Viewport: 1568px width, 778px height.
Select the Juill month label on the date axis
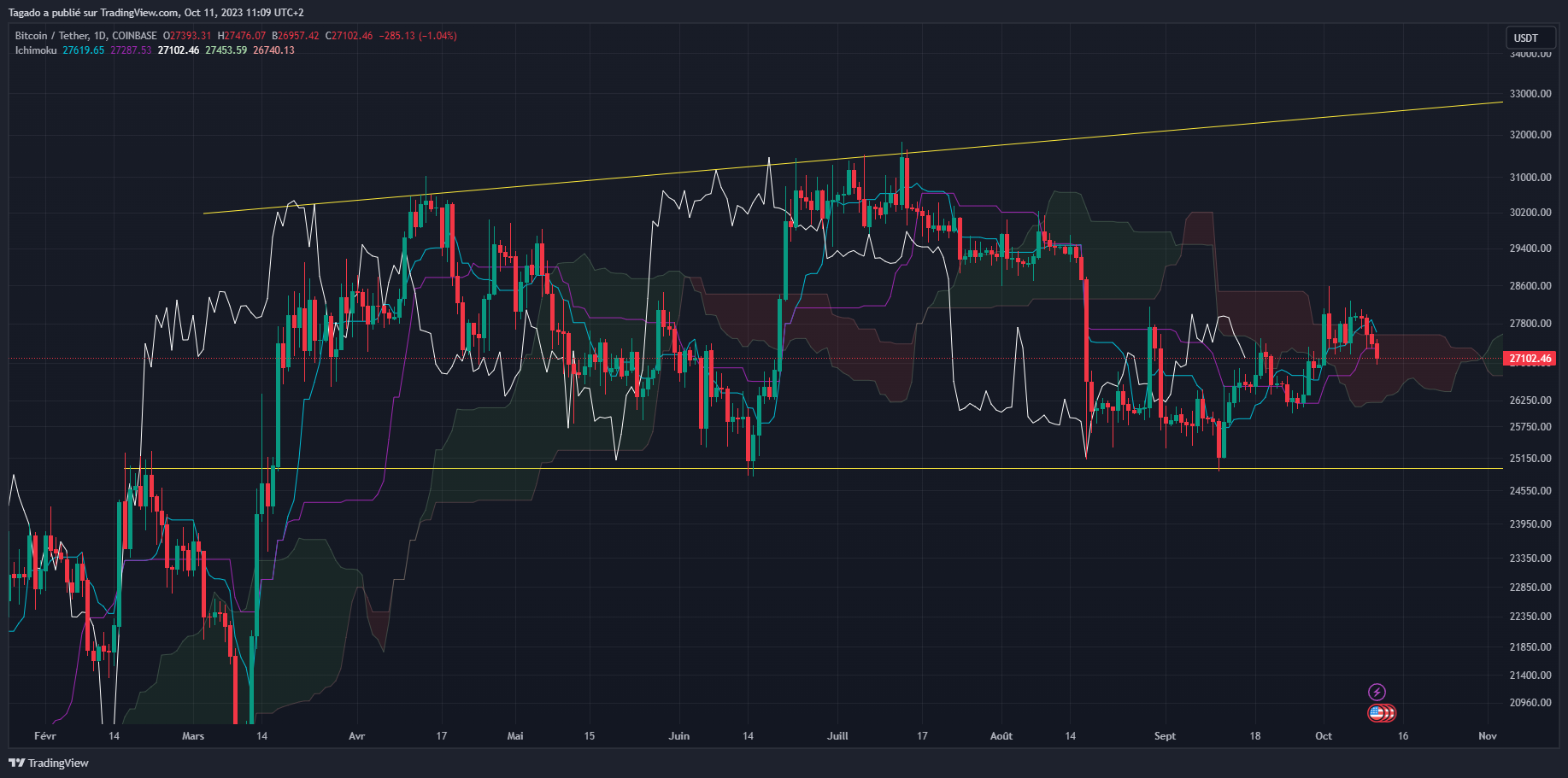837,735
